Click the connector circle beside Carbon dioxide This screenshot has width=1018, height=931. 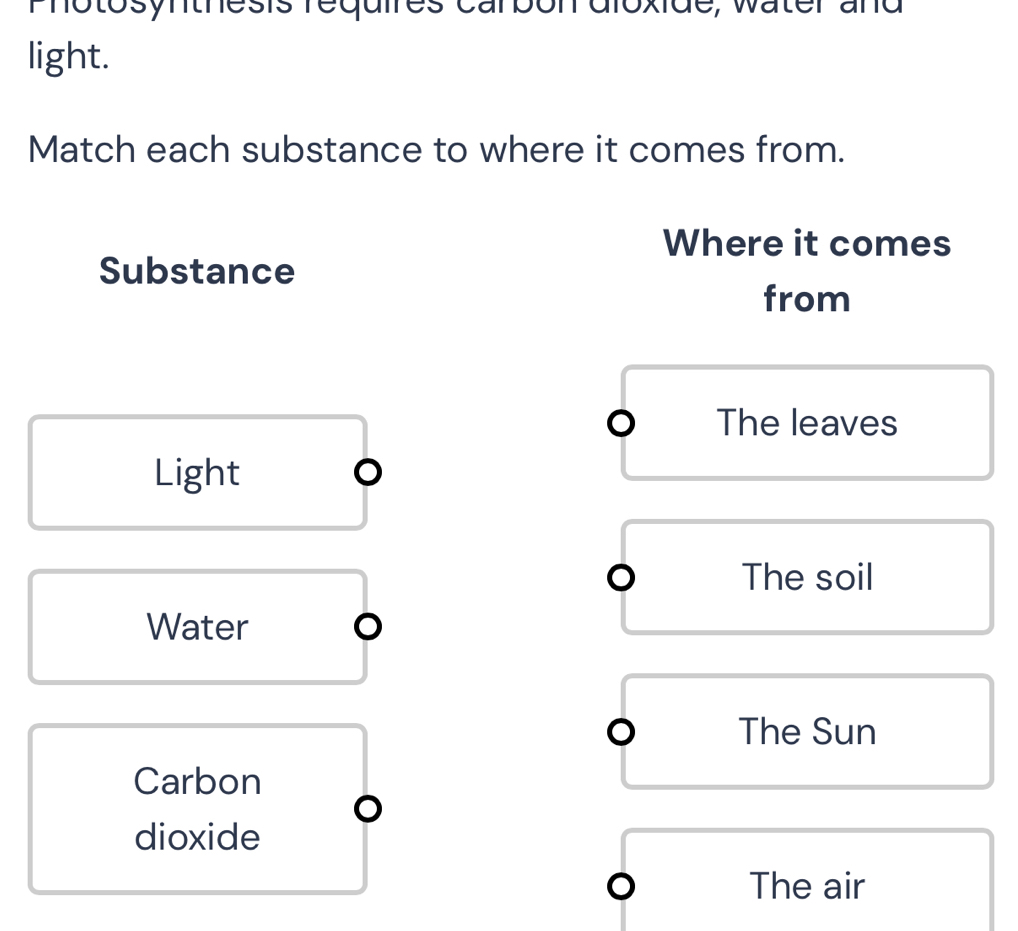[x=368, y=807]
